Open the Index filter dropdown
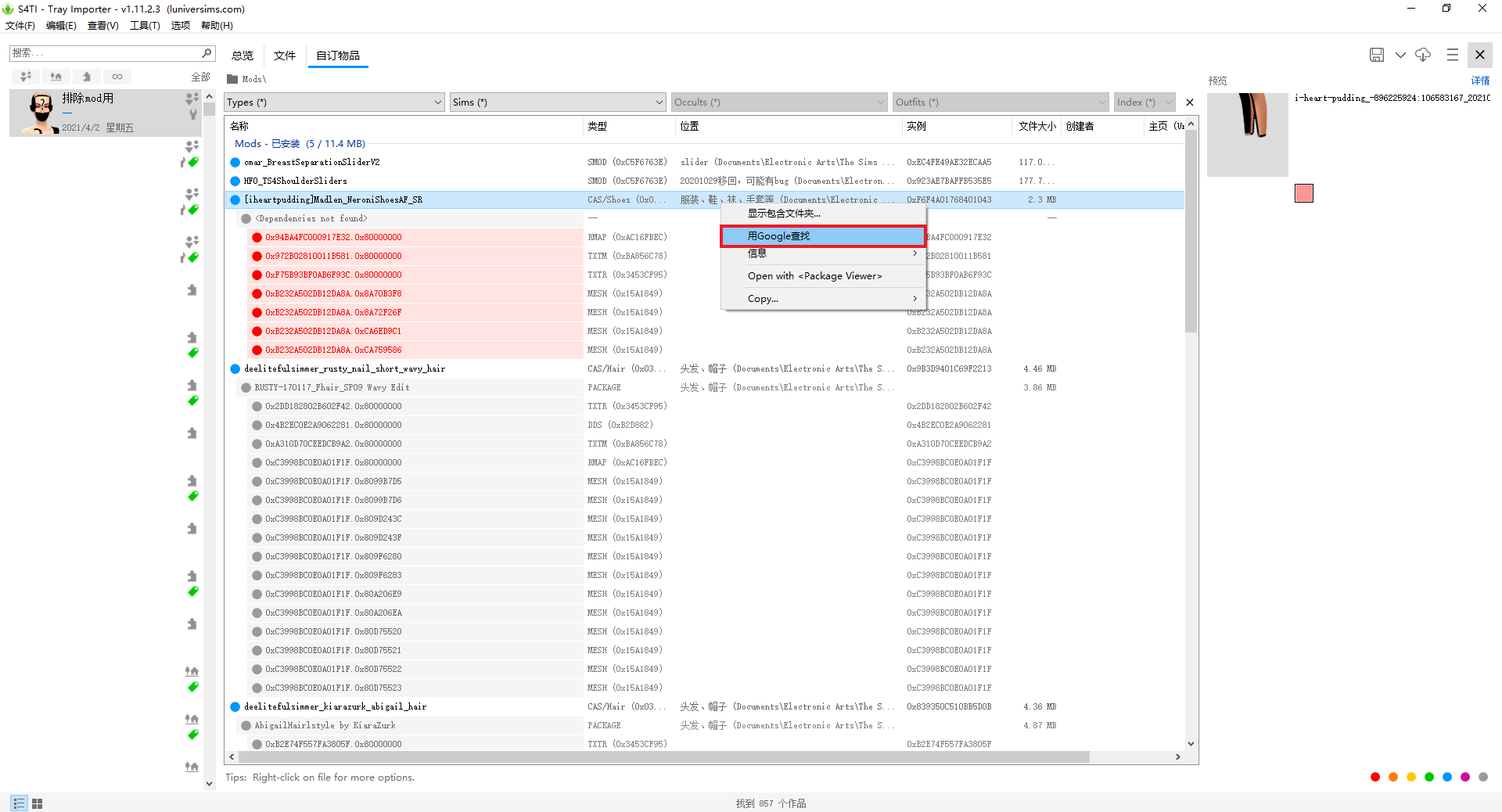The width and height of the screenshot is (1502, 812). coord(1144,102)
